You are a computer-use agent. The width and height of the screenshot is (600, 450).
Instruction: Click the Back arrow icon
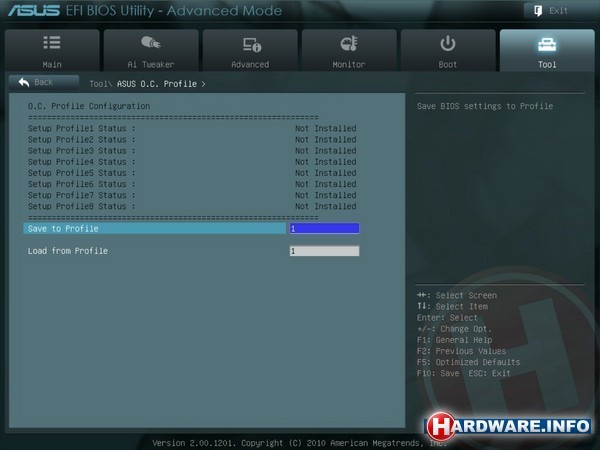coord(24,82)
